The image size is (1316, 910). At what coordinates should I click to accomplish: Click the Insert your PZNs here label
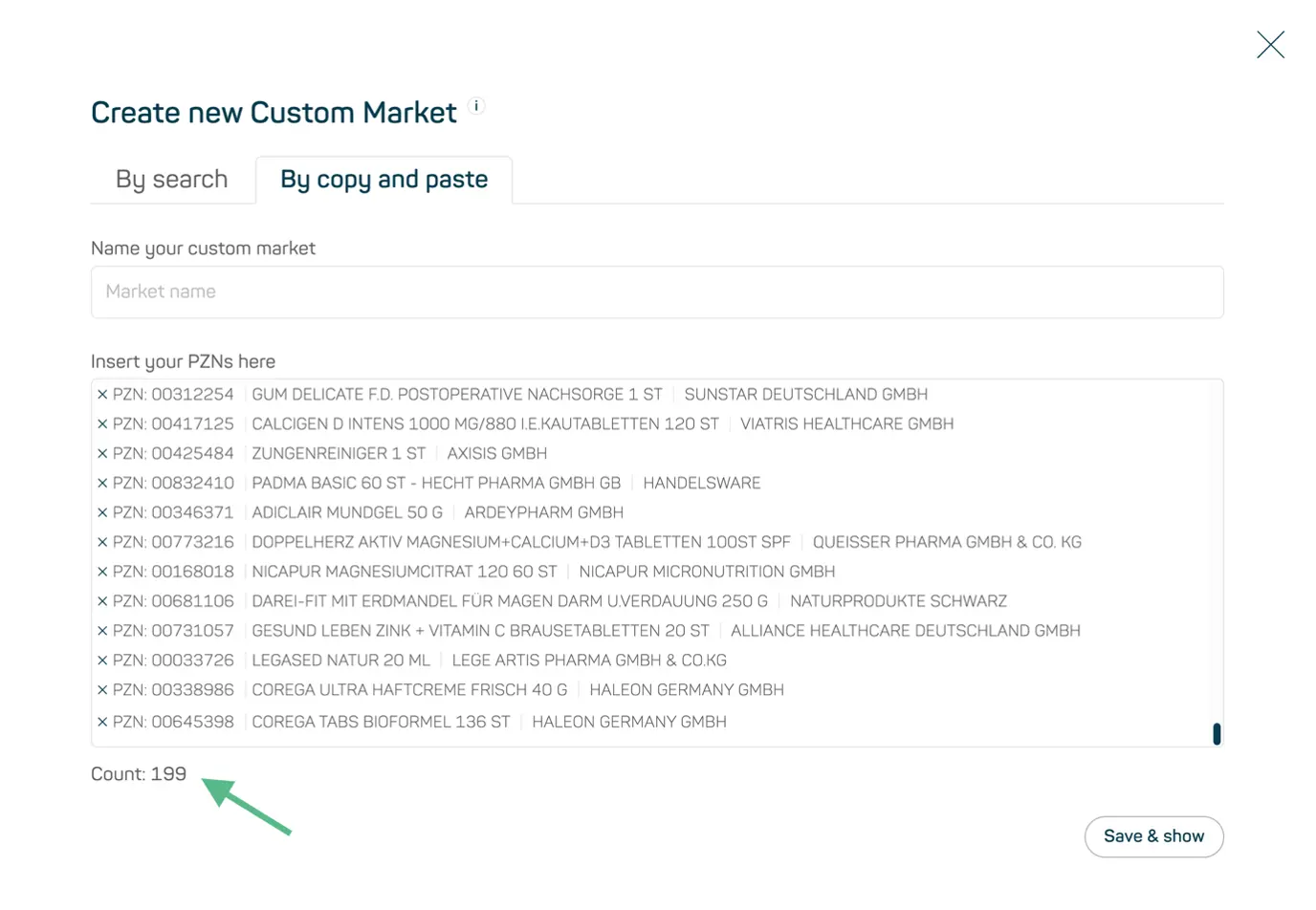tap(183, 362)
